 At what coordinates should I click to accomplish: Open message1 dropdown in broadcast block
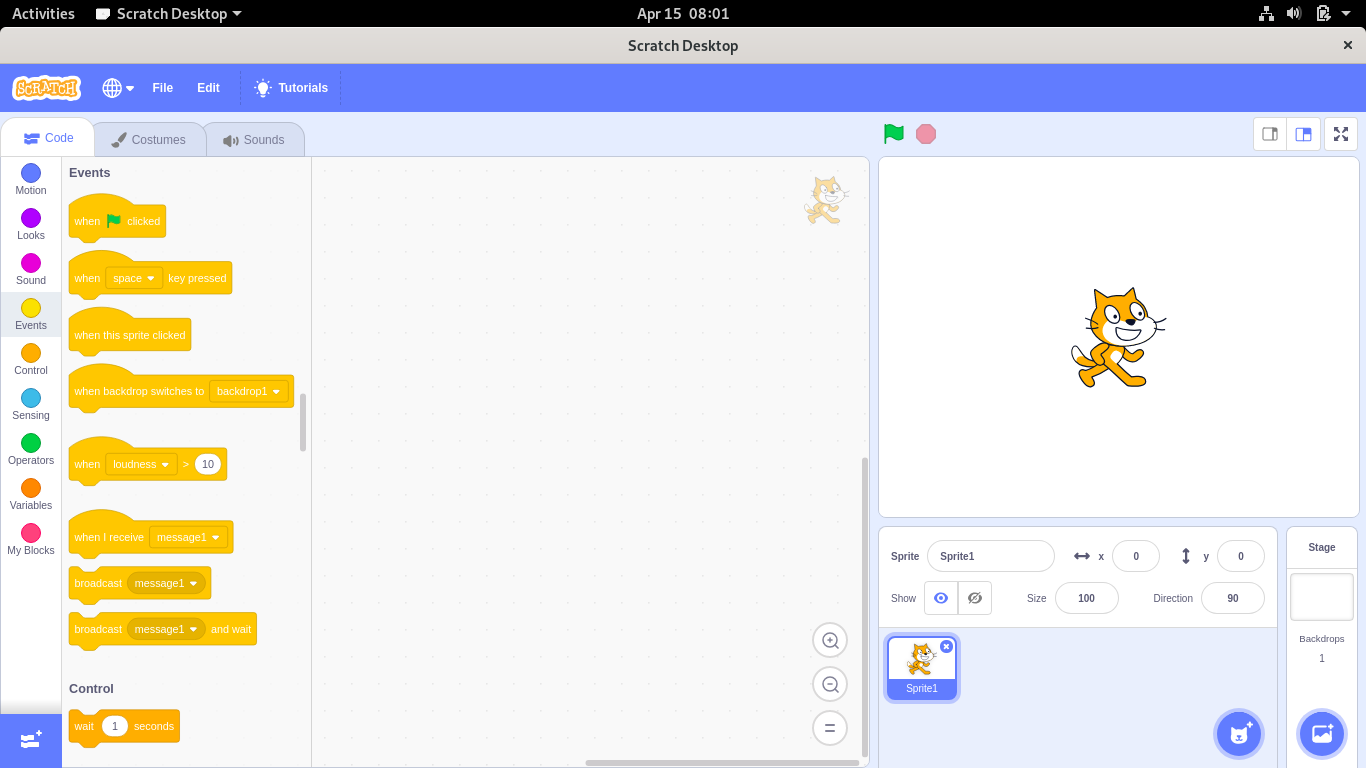coord(166,583)
